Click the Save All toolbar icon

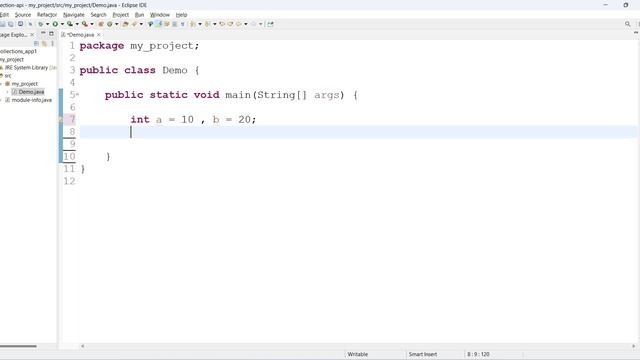tap(11, 24)
